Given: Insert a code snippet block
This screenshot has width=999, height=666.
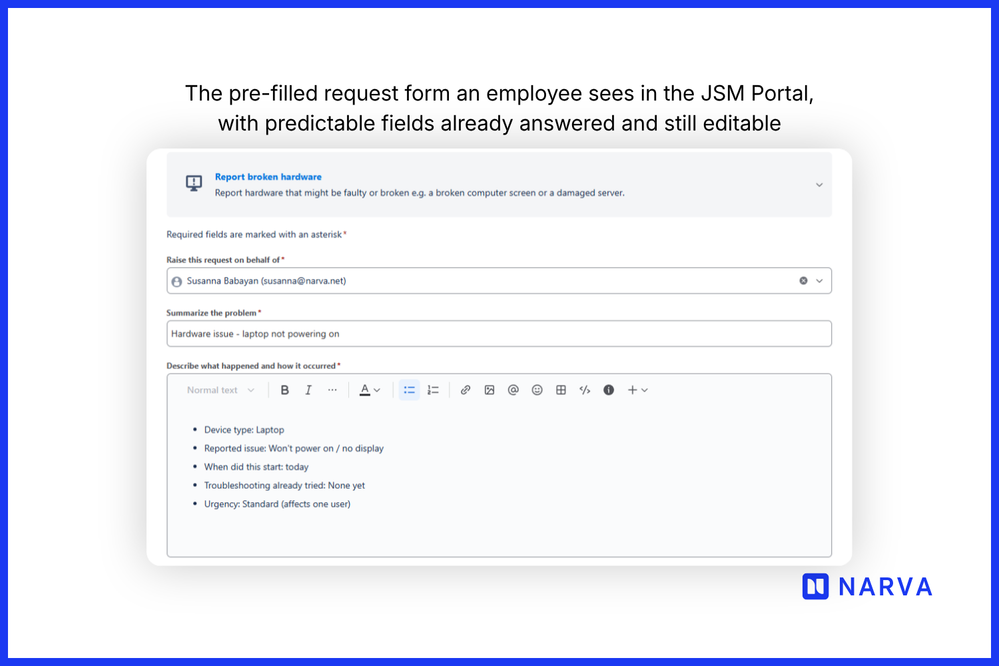Looking at the screenshot, I should click(x=585, y=390).
